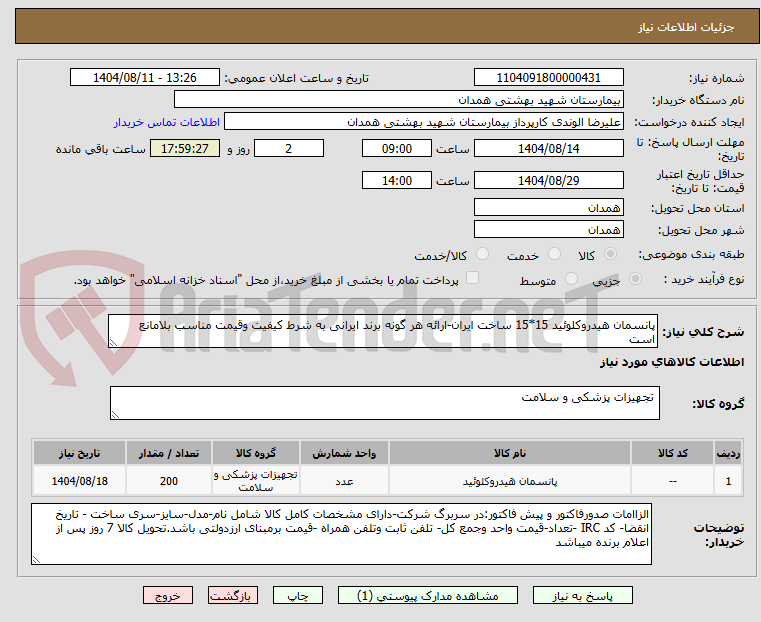The height and width of the screenshot is (622, 761).
Task: Open اطلاعات تماس خریدار link
Action: click(167, 122)
